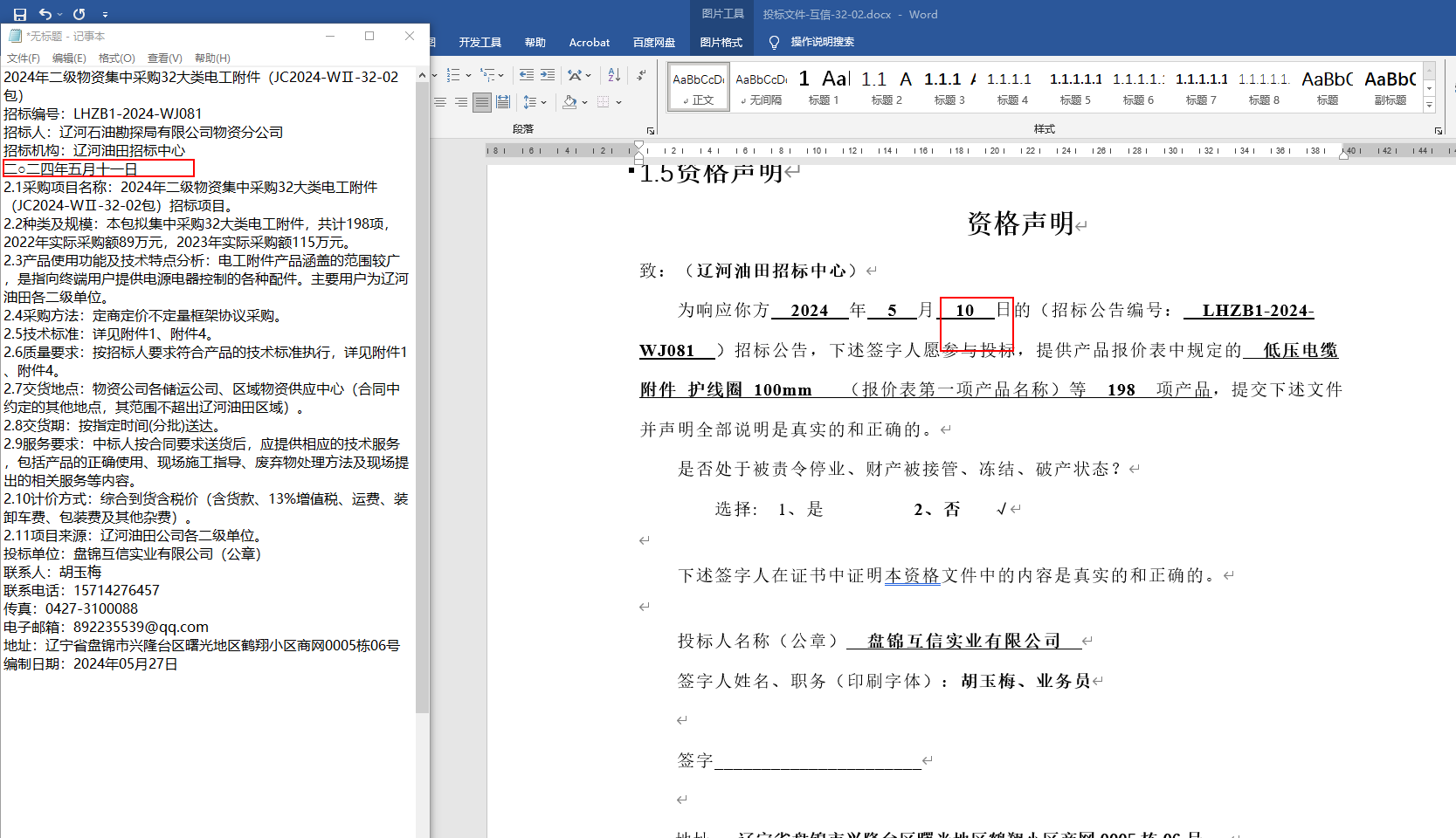This screenshot has width=1456, height=838.
Task: Click '联系电话：15714276457' line in Notepad
Action: pyautogui.click(x=82, y=591)
